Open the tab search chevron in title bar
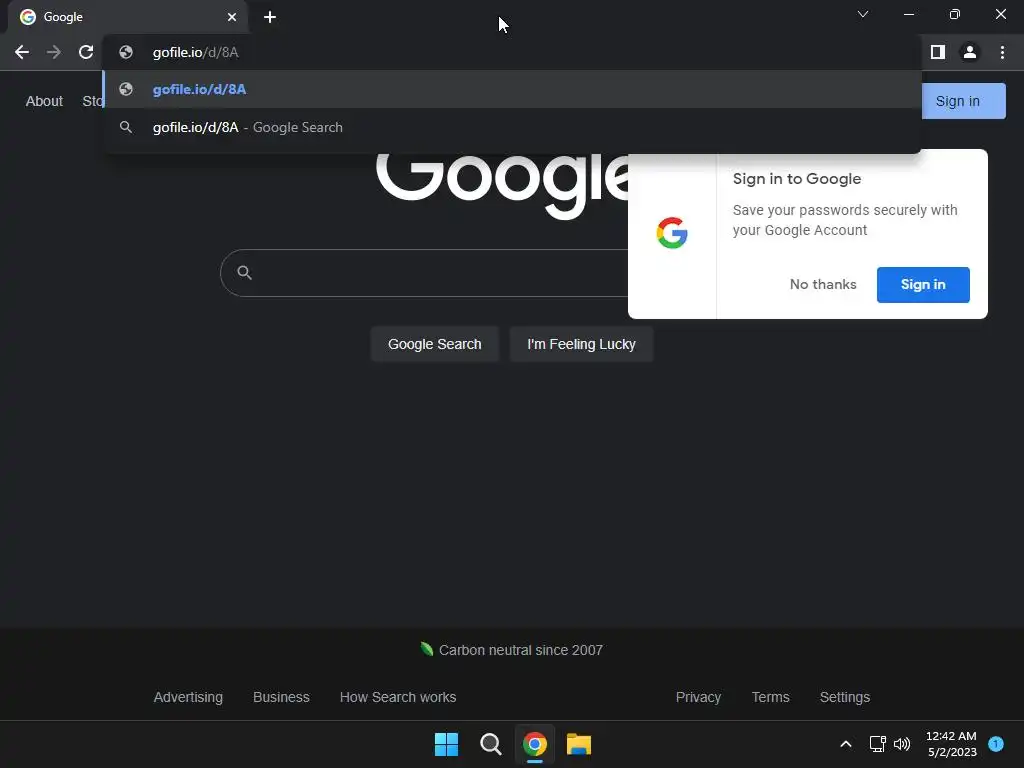 tap(863, 14)
